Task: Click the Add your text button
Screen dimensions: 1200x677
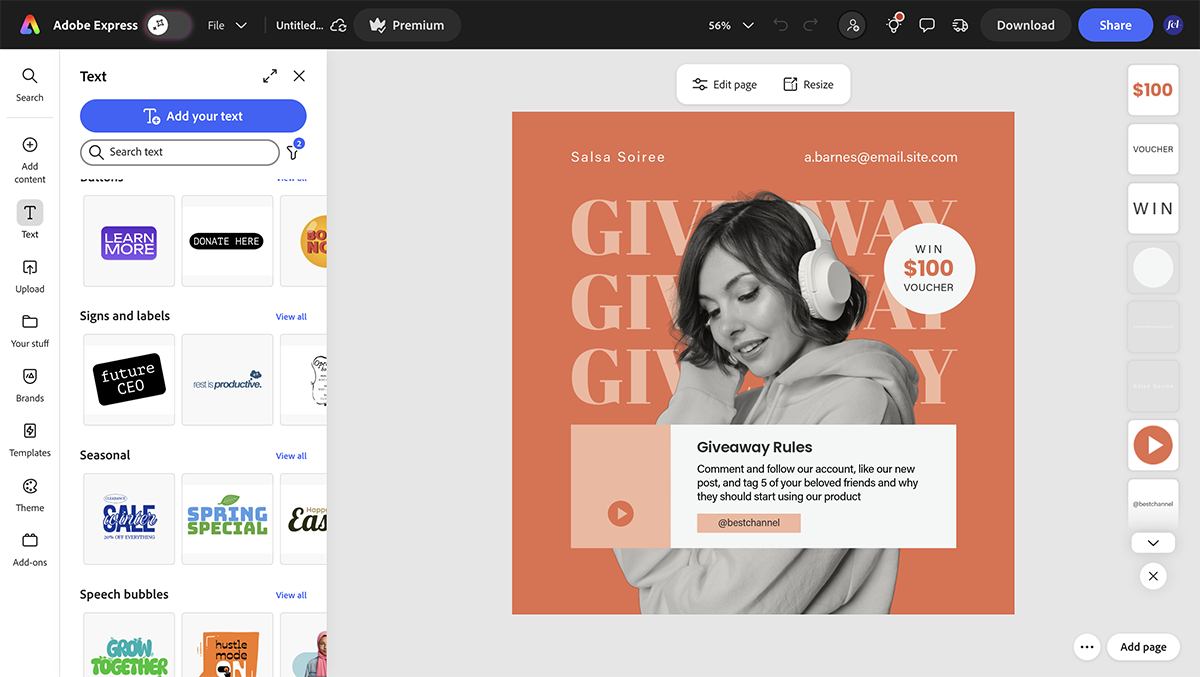Action: [x=193, y=116]
